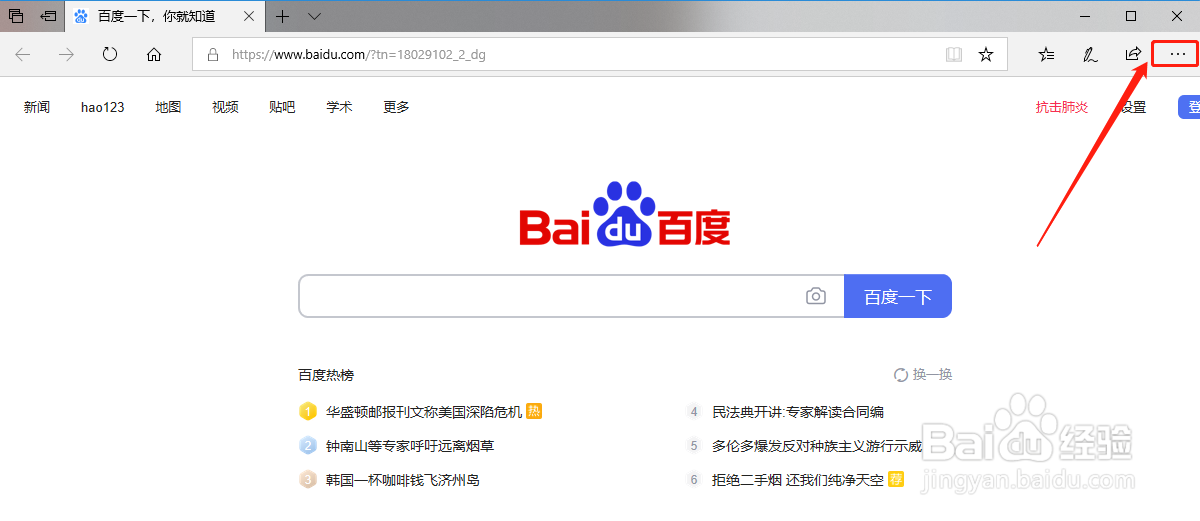Viewport: 1200px width, 521px height.
Task: Open 多伦多爆发反对种族主义游行示威 headline
Action: coord(817,446)
